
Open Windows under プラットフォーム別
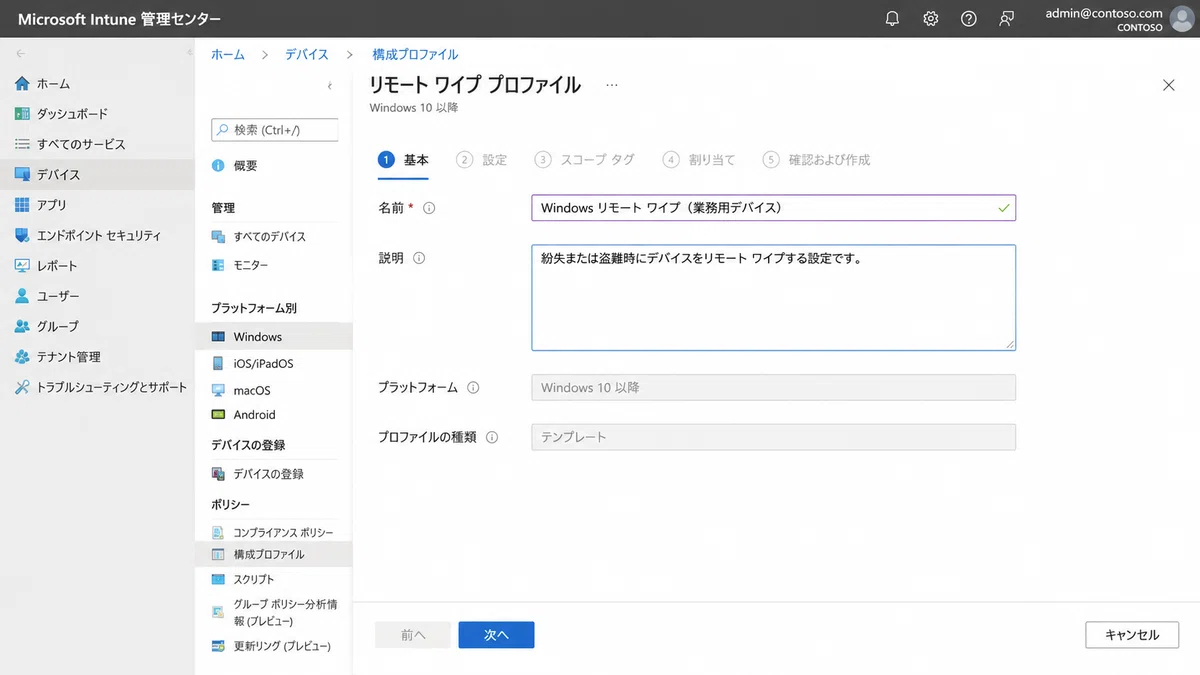pos(274,337)
